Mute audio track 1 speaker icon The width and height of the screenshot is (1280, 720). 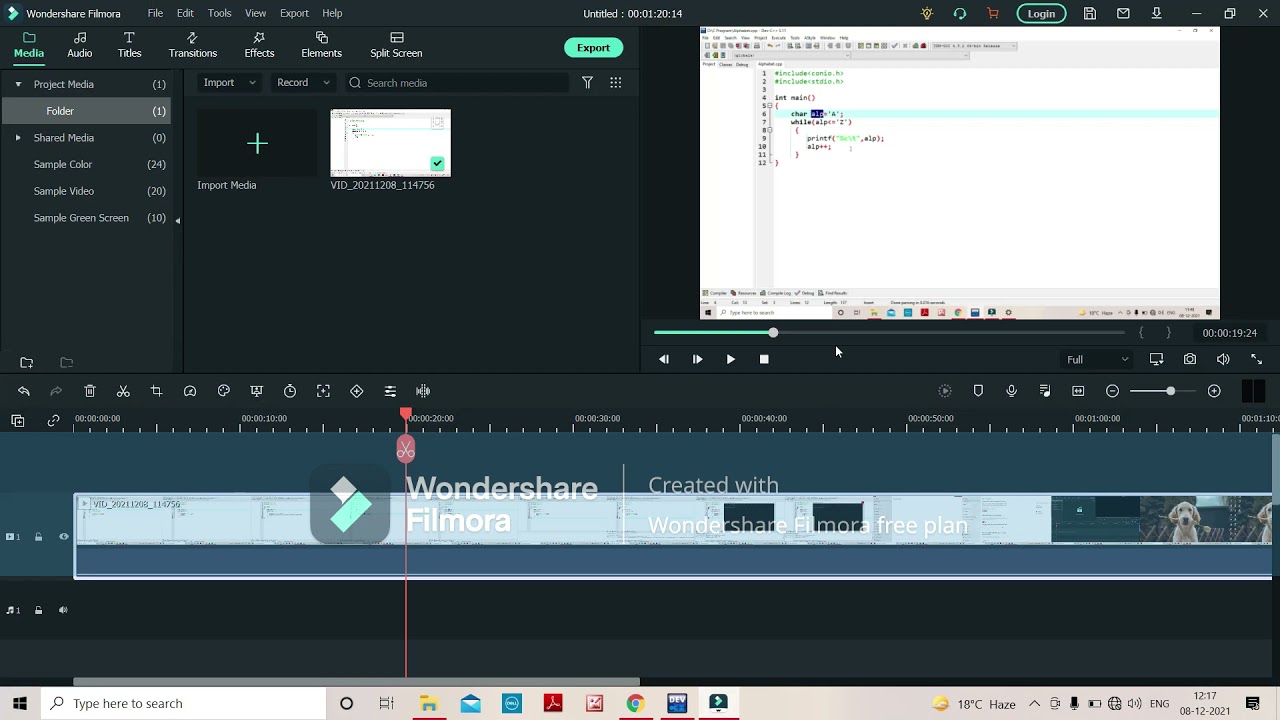63,610
